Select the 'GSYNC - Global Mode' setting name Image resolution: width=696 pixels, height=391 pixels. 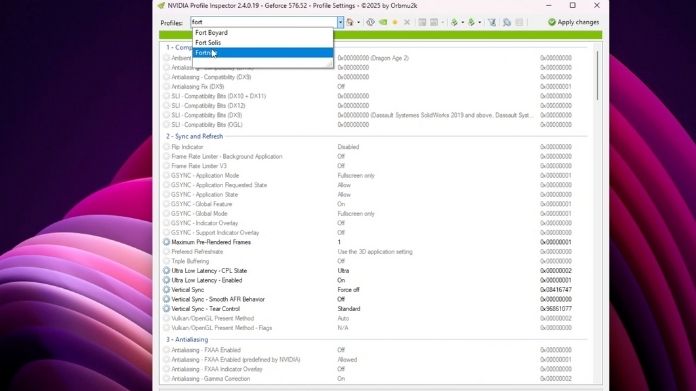coord(199,214)
